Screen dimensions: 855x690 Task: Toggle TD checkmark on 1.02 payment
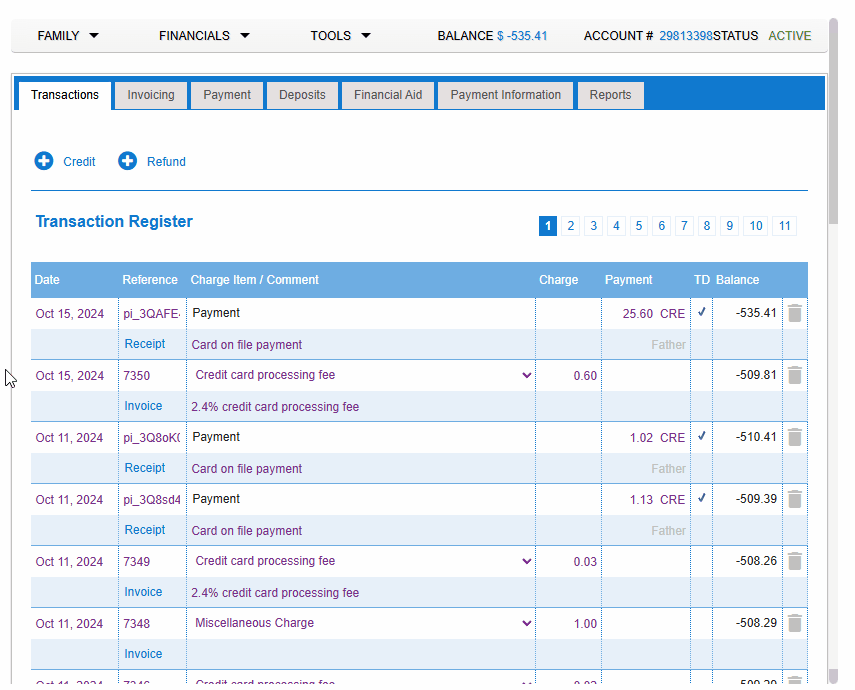tap(702, 436)
